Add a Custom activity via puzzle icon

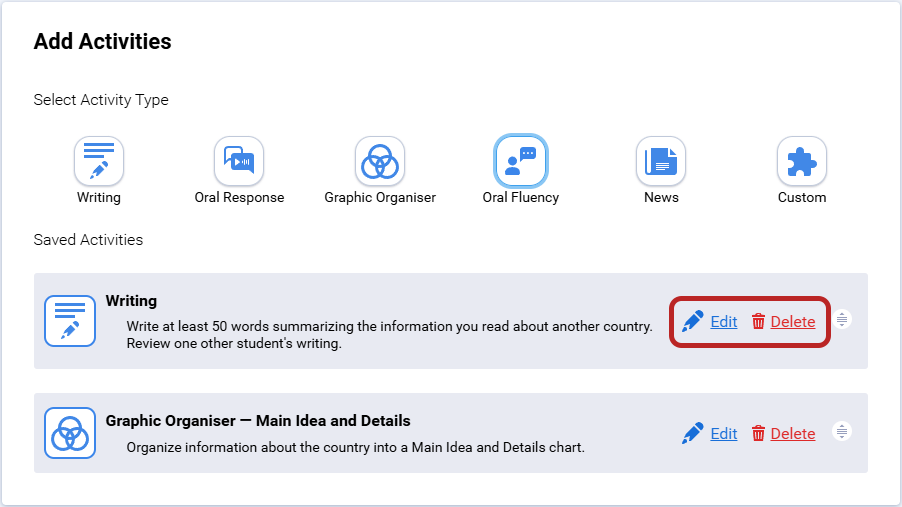point(802,161)
